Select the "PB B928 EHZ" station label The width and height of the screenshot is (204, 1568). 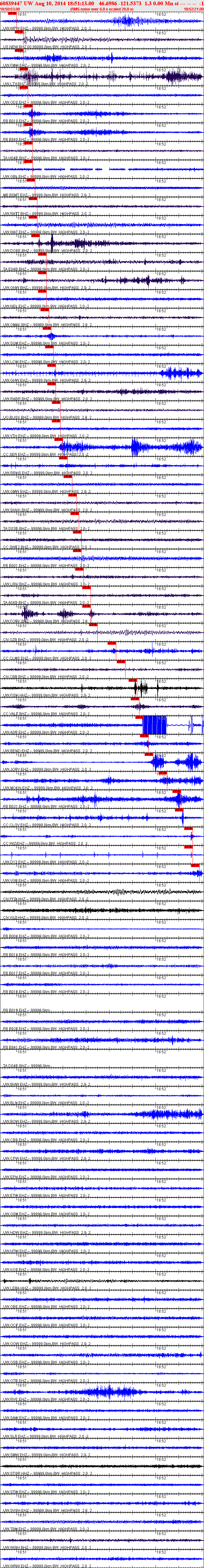click(15, 1029)
